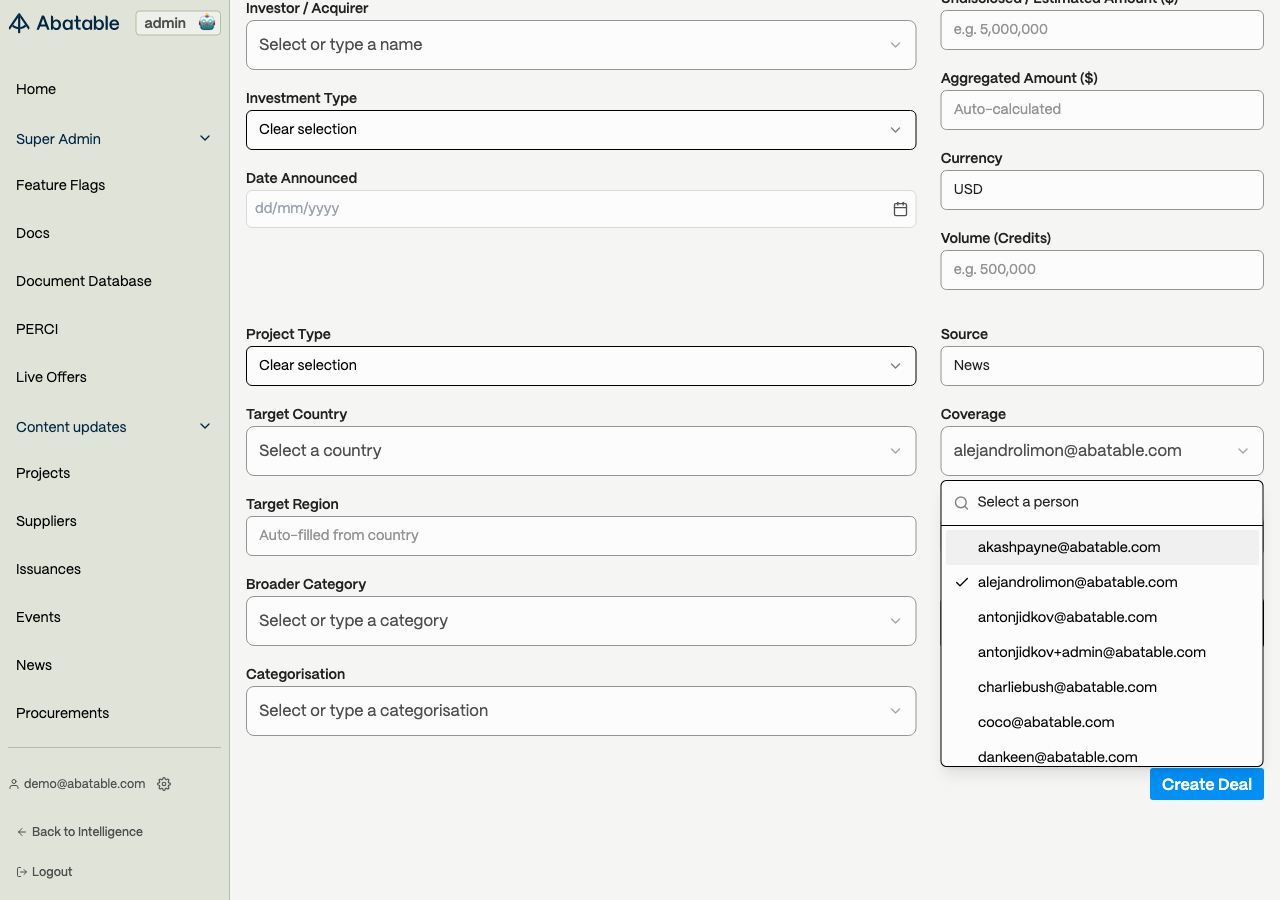Open settings gear next to demo email
The image size is (1280, 900).
[164, 784]
